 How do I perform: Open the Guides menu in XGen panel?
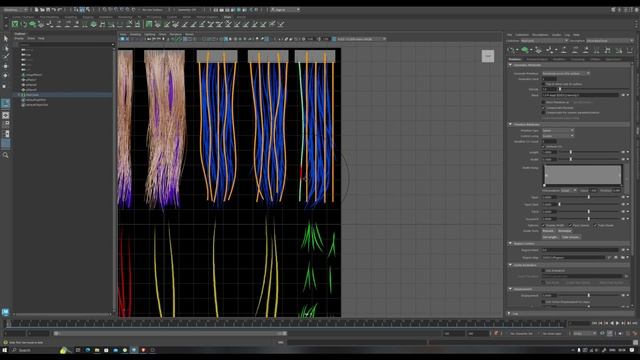click(556, 35)
